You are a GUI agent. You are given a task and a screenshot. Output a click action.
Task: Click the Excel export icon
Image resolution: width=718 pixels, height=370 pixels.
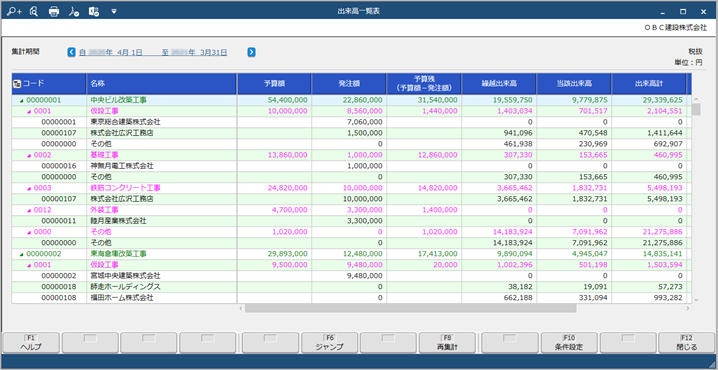94,11
